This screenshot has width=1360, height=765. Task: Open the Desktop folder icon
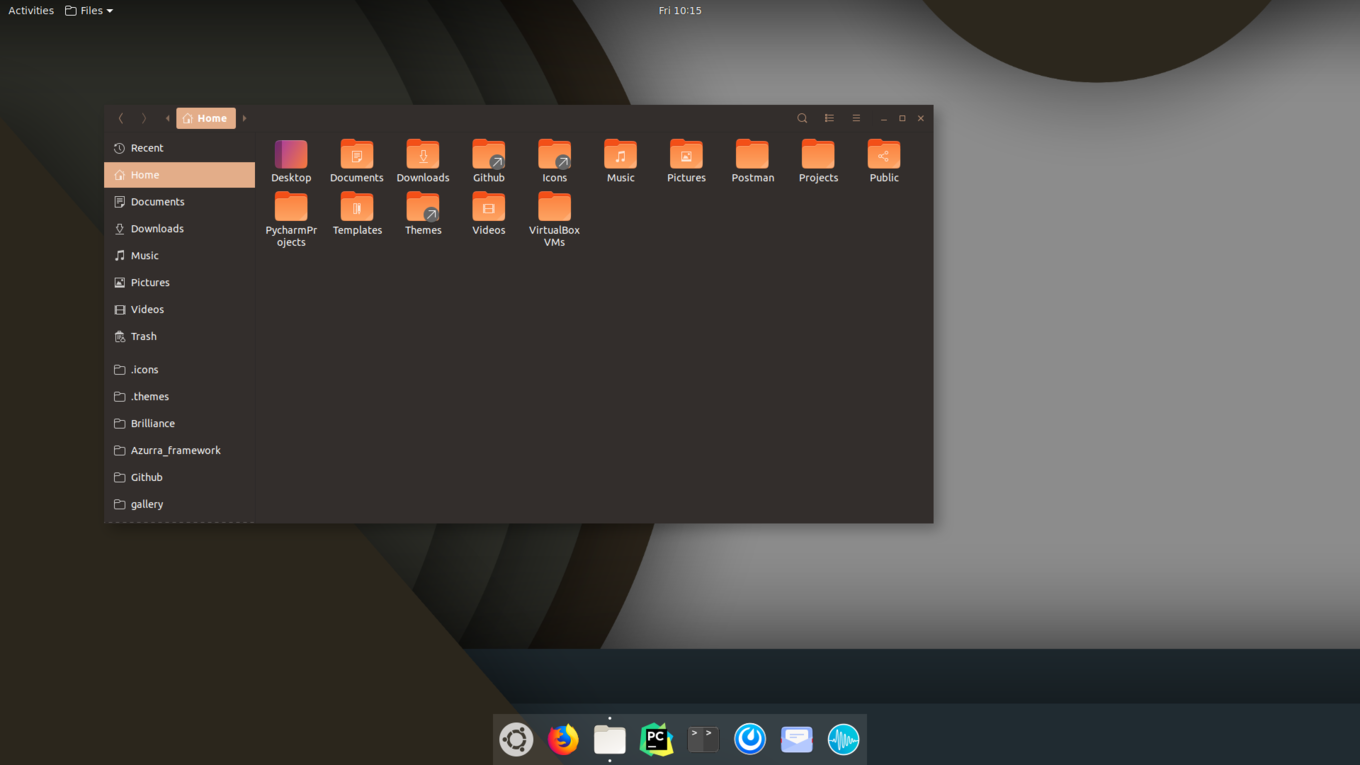click(x=291, y=155)
